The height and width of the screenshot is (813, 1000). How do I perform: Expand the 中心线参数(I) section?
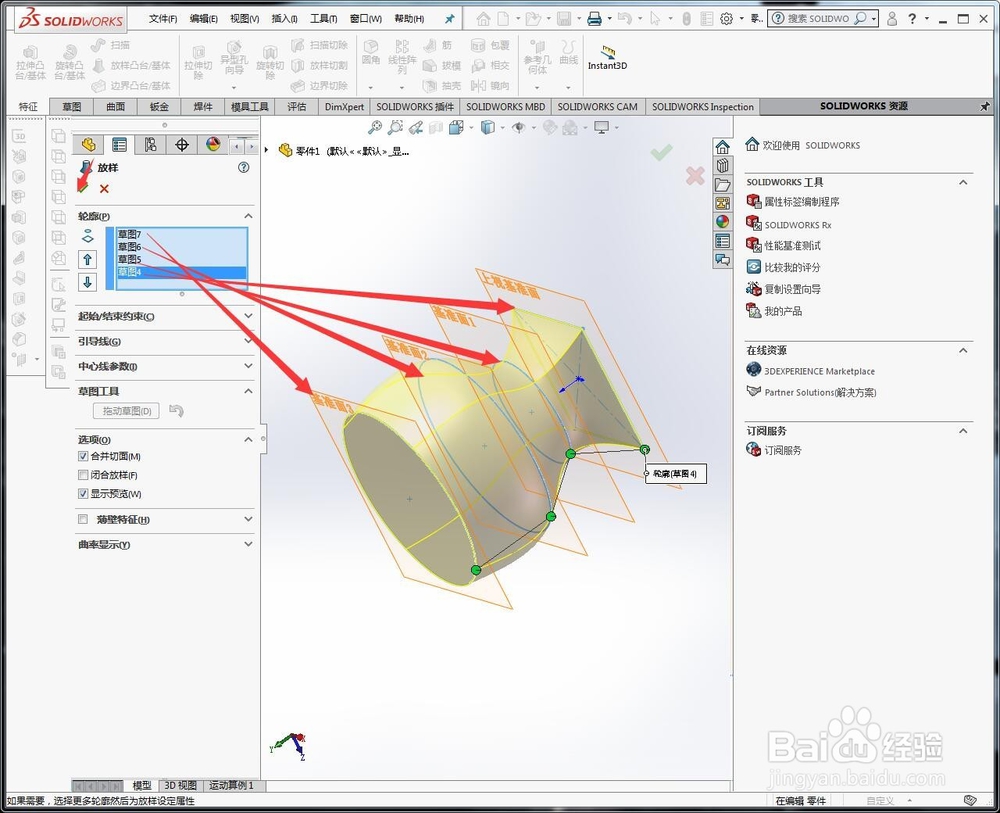pos(248,366)
